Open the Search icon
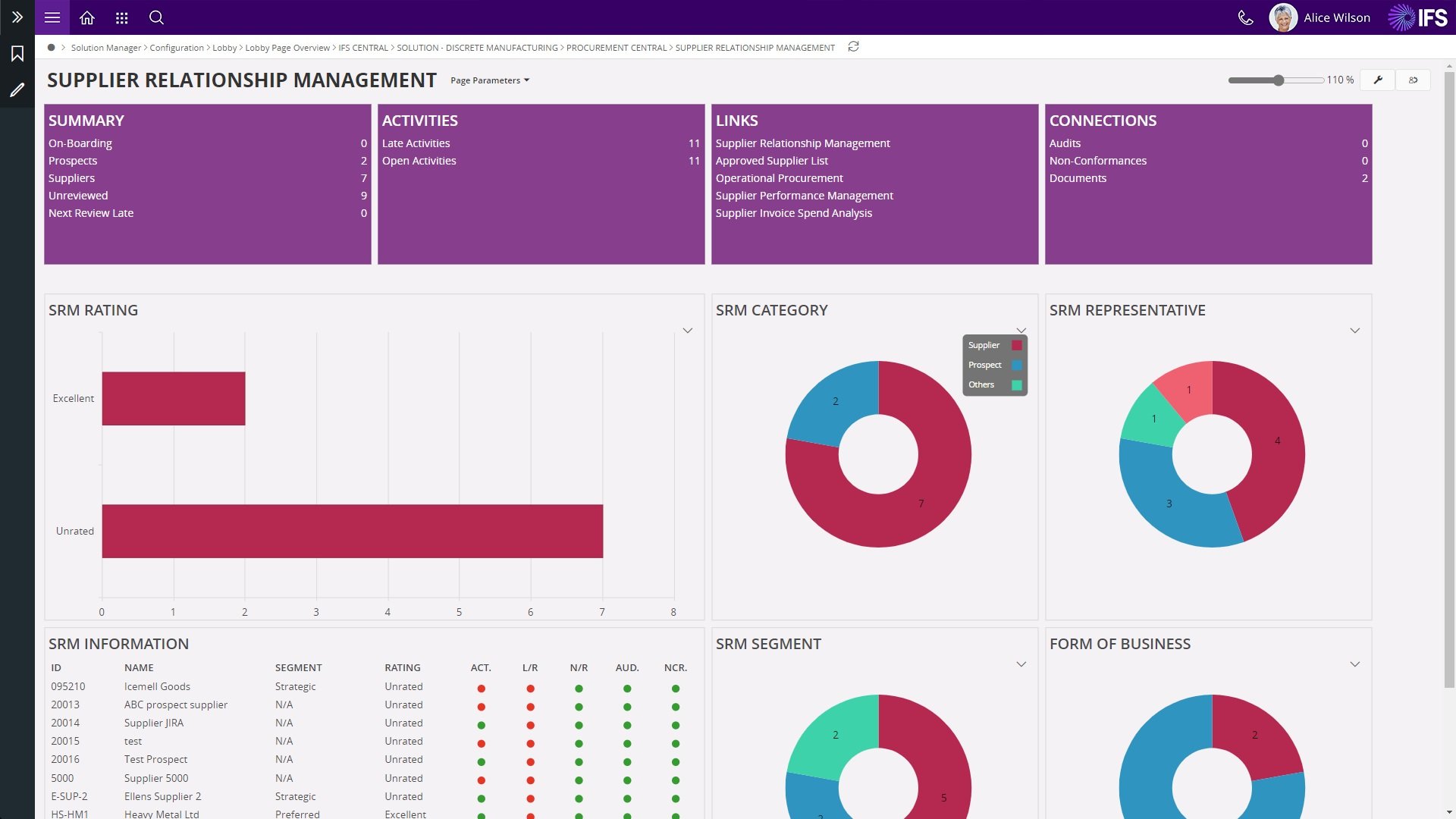This screenshot has width=1456, height=819. pos(156,17)
